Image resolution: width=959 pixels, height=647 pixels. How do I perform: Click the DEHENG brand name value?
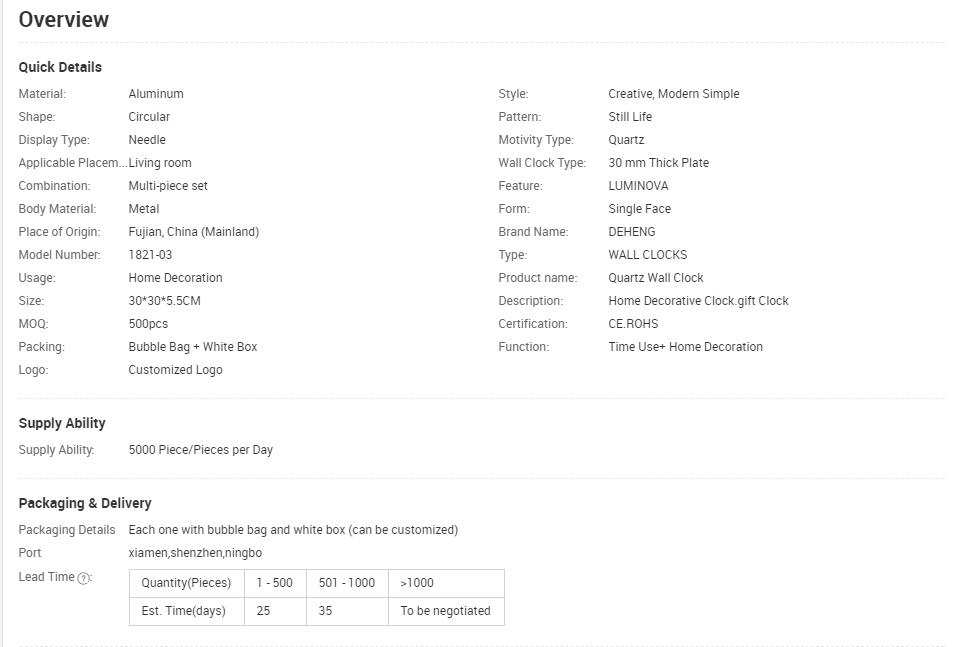[632, 232]
